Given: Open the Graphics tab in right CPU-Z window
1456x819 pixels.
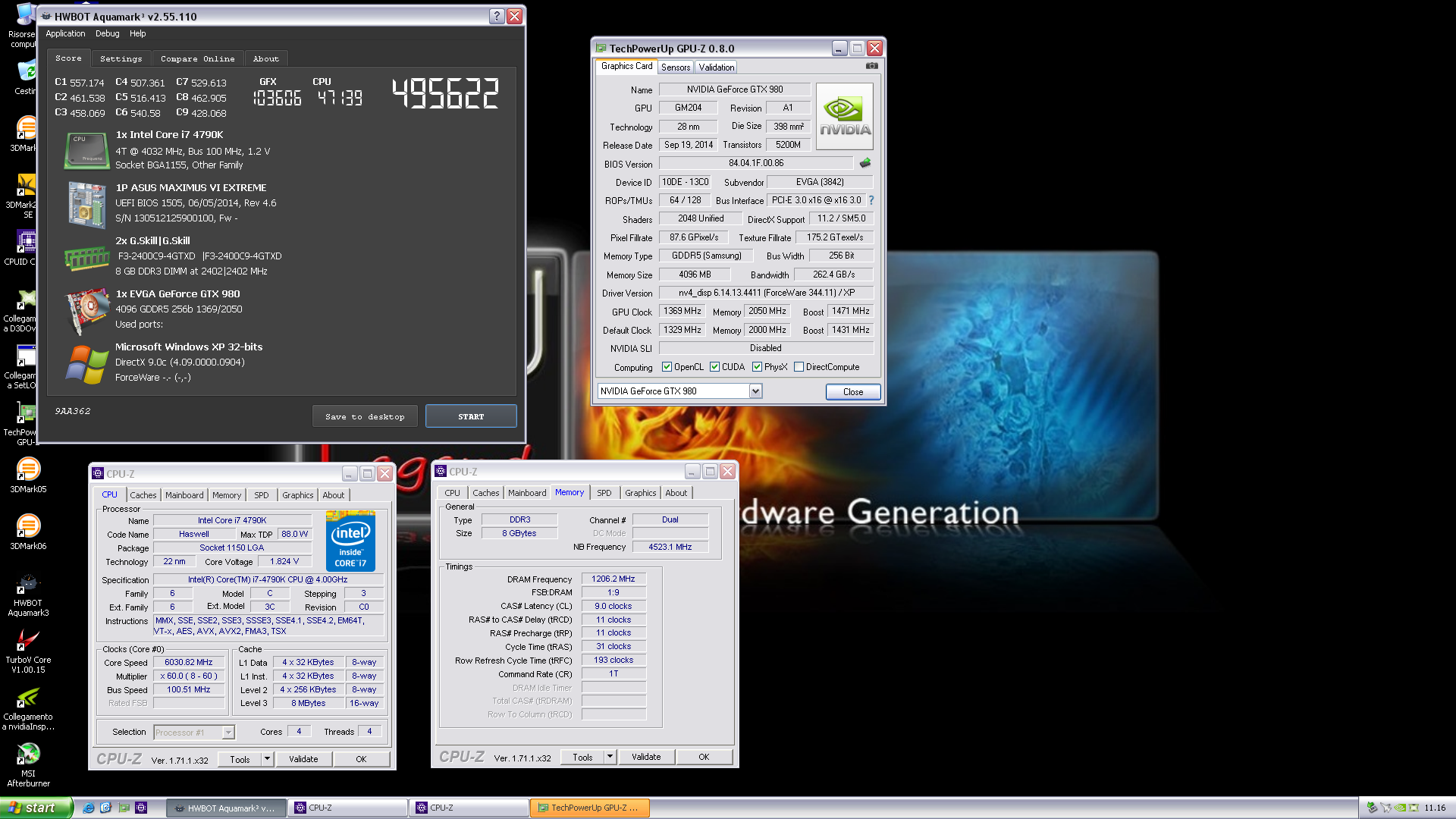Looking at the screenshot, I should click(x=640, y=493).
